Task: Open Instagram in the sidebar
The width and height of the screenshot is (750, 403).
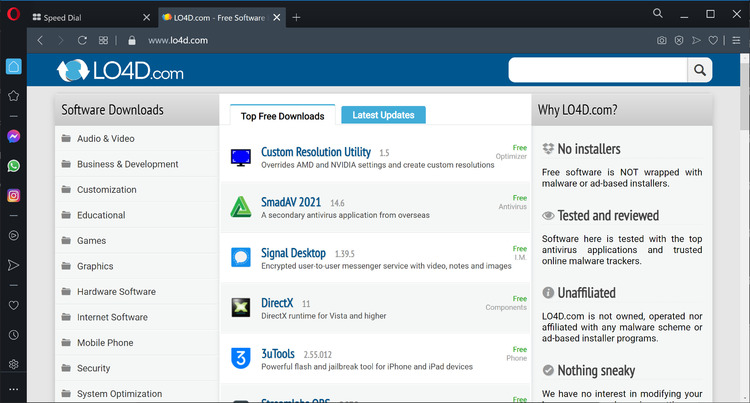Action: (13, 196)
